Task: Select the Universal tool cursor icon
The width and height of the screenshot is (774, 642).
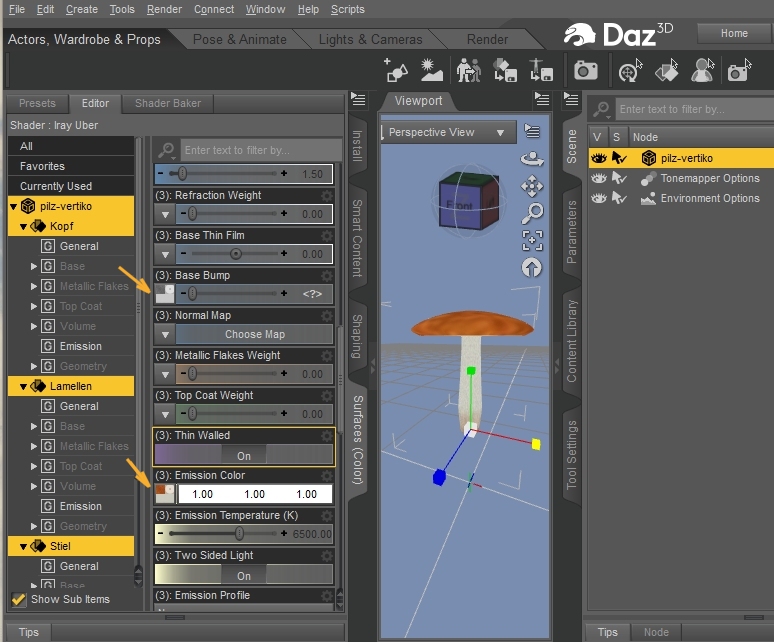Action: point(630,70)
